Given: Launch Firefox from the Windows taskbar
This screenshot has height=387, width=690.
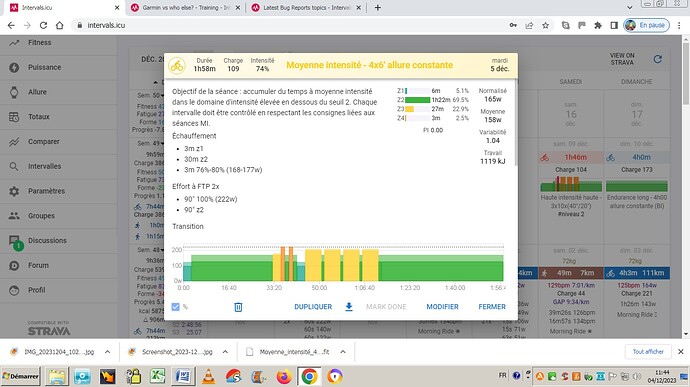Looking at the screenshot, I should [284, 377].
